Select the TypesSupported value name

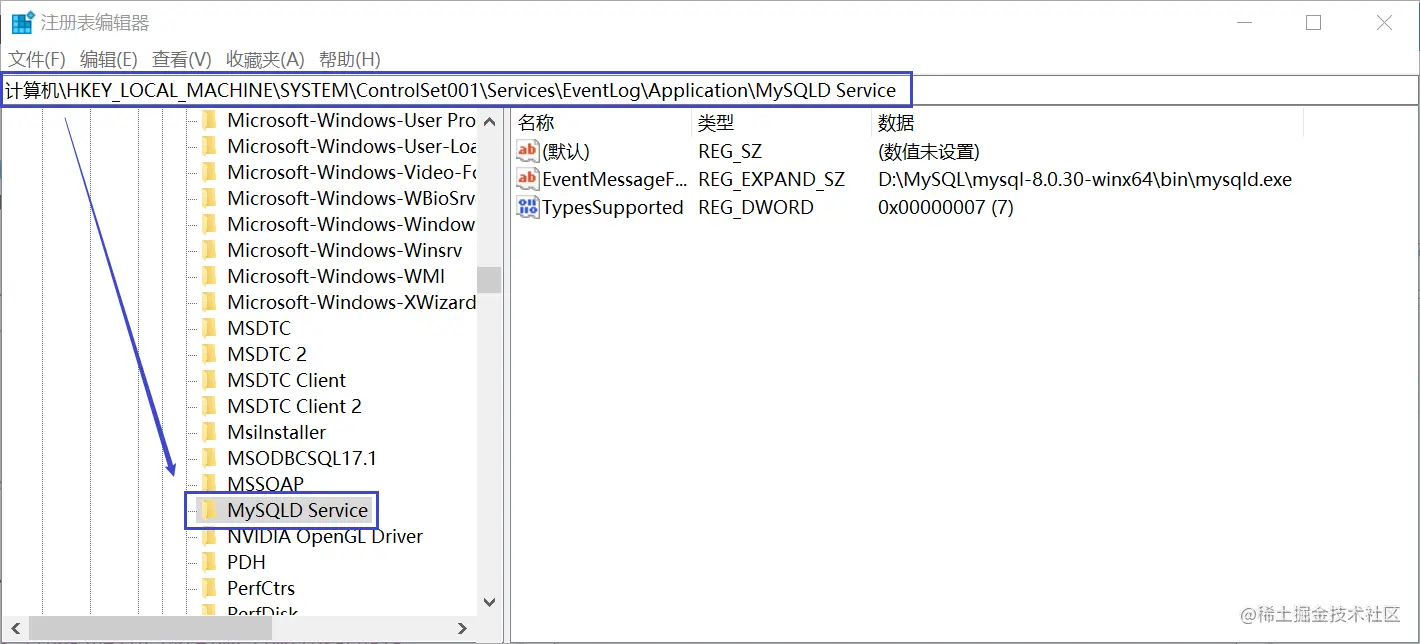click(x=613, y=207)
